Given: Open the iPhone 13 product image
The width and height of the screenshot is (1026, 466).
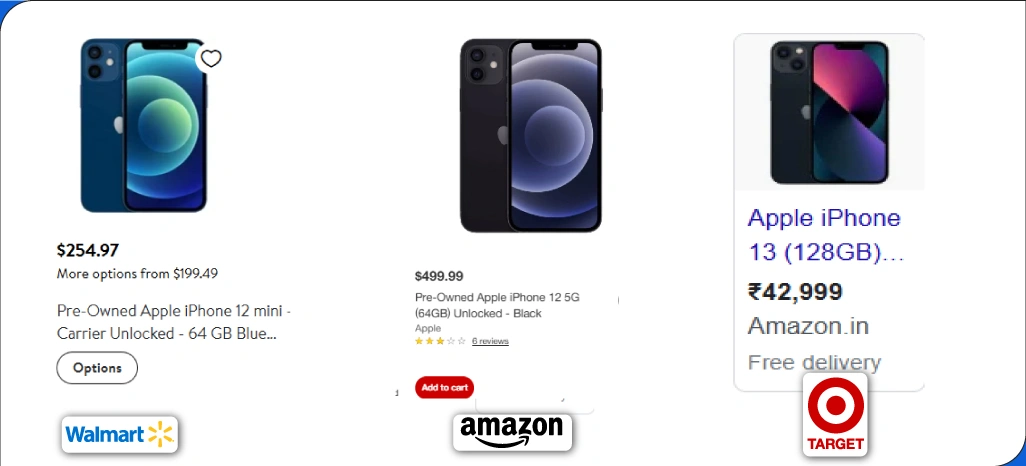Looking at the screenshot, I should click(x=829, y=112).
